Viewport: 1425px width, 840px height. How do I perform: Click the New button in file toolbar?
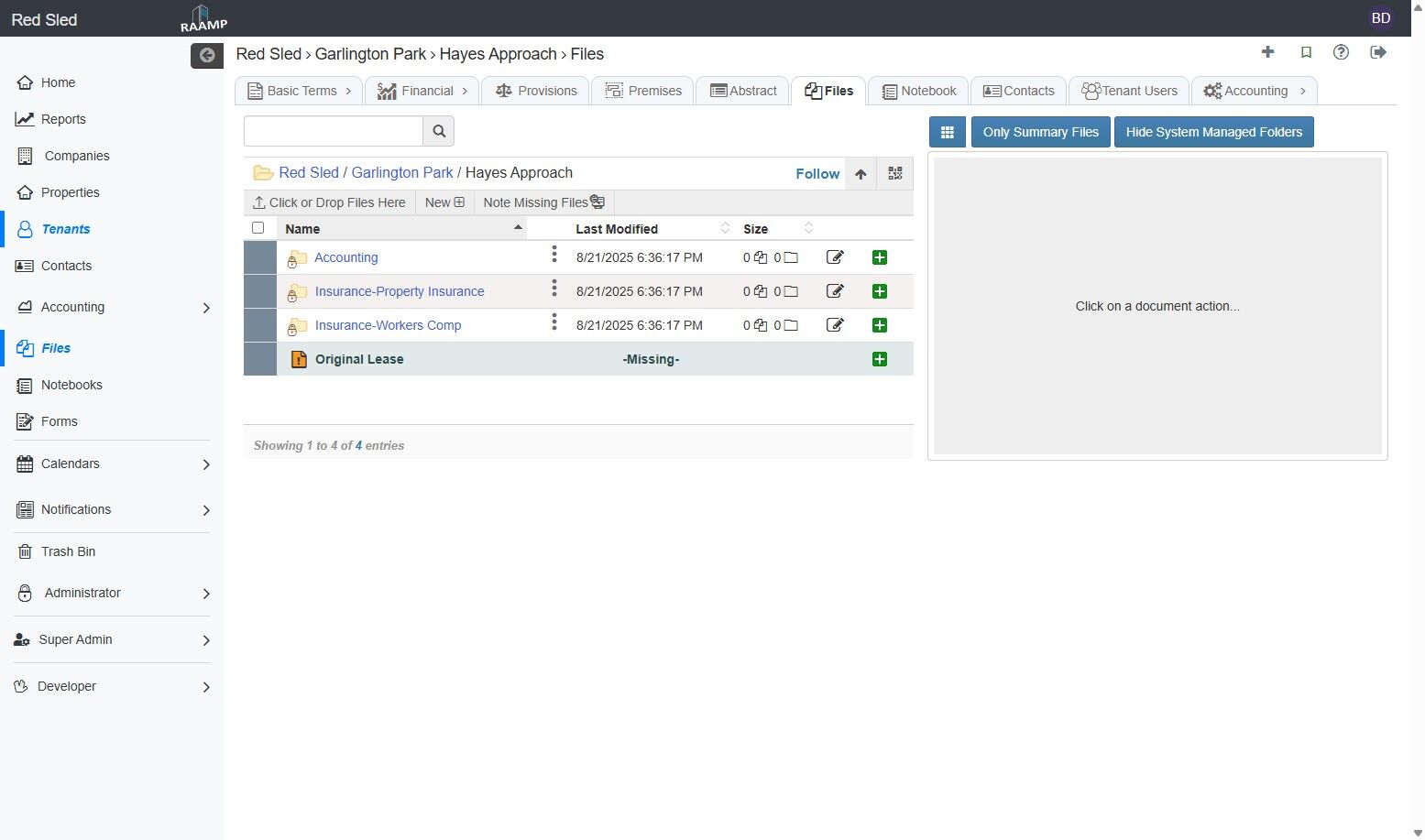[444, 202]
